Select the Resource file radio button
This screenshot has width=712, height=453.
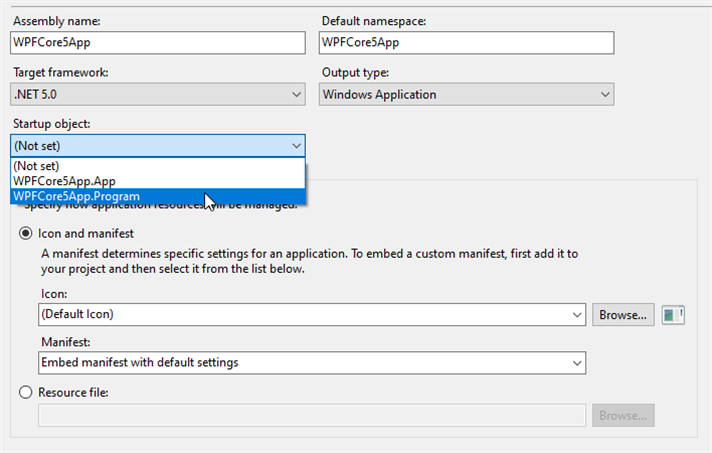tap(27, 393)
